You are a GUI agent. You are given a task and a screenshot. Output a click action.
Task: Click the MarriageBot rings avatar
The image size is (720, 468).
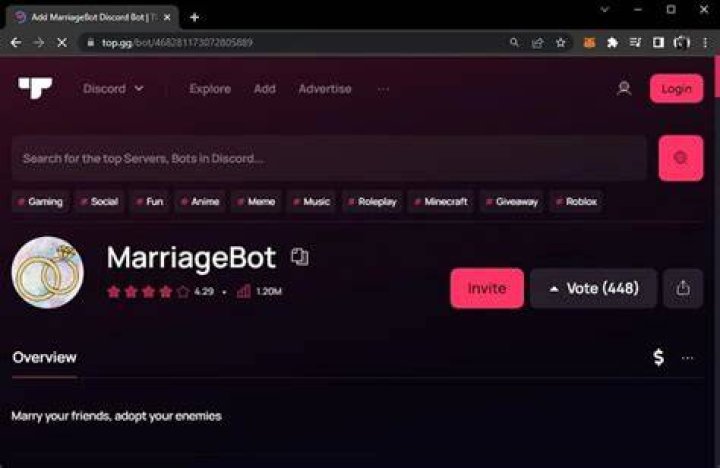[48, 272]
